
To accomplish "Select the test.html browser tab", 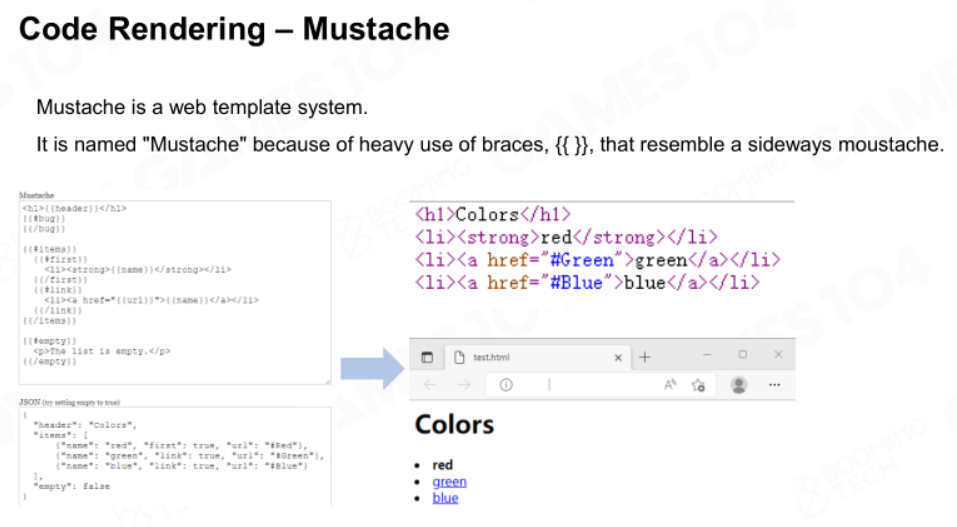I will (x=538, y=357).
